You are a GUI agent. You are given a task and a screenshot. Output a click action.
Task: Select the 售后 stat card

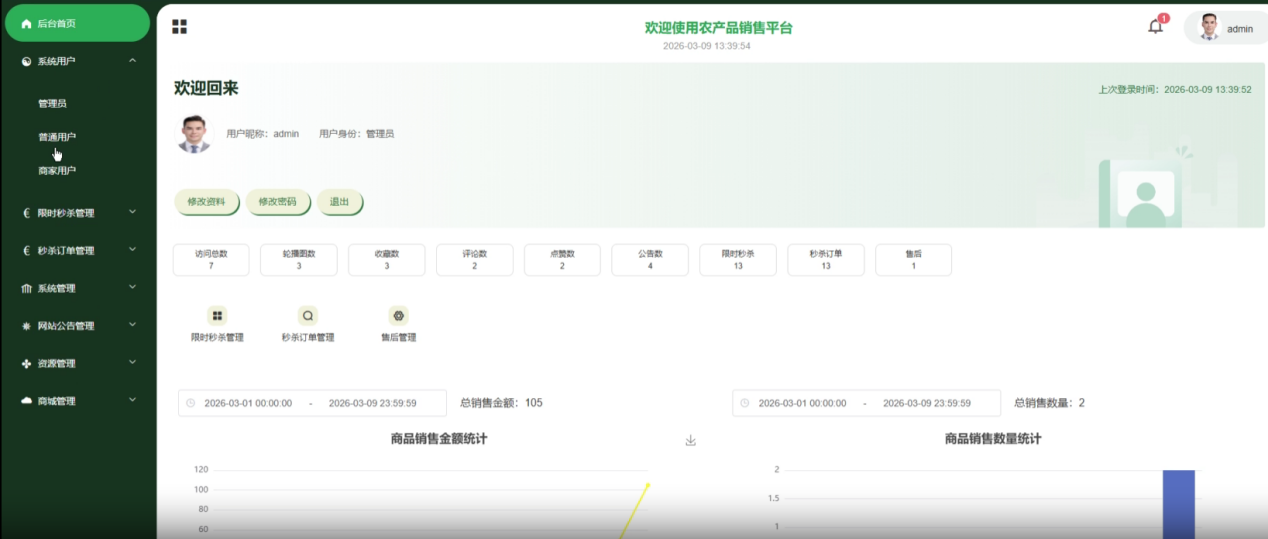914,260
